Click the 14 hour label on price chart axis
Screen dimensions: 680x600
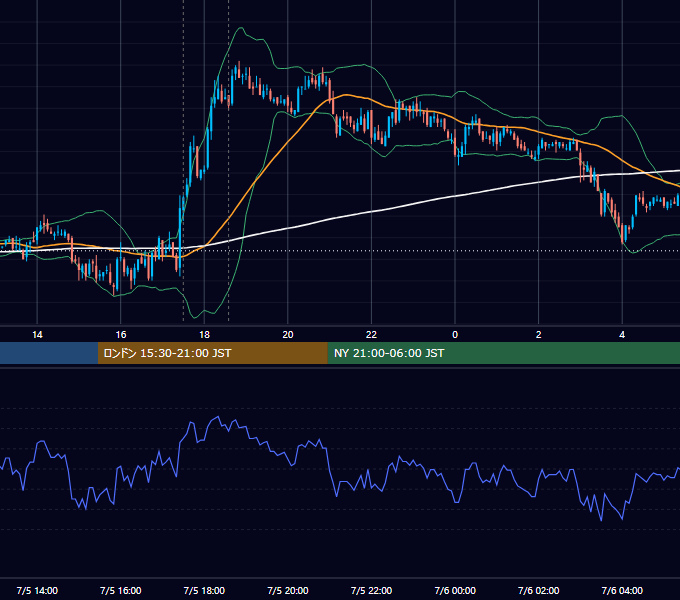click(x=37, y=335)
